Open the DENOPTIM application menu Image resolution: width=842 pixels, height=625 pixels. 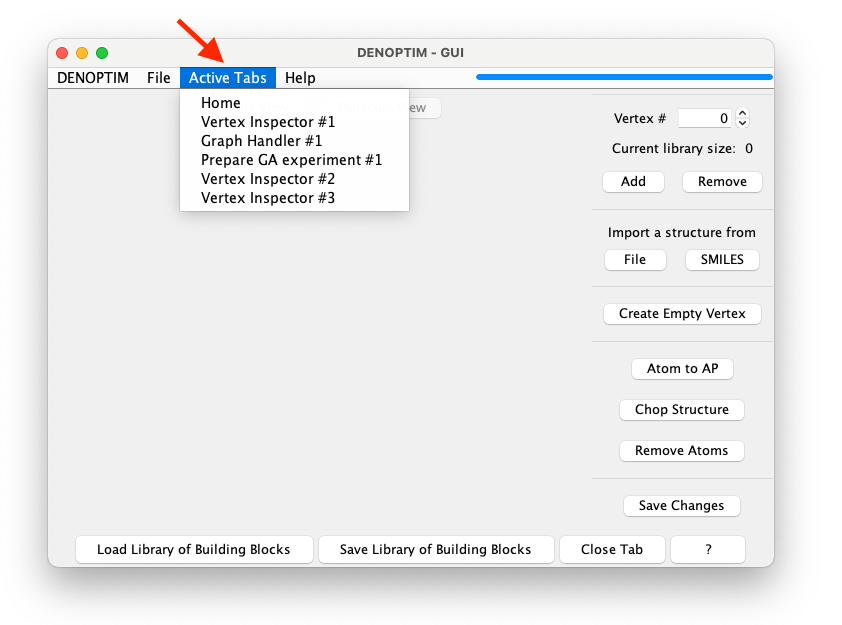click(x=92, y=77)
